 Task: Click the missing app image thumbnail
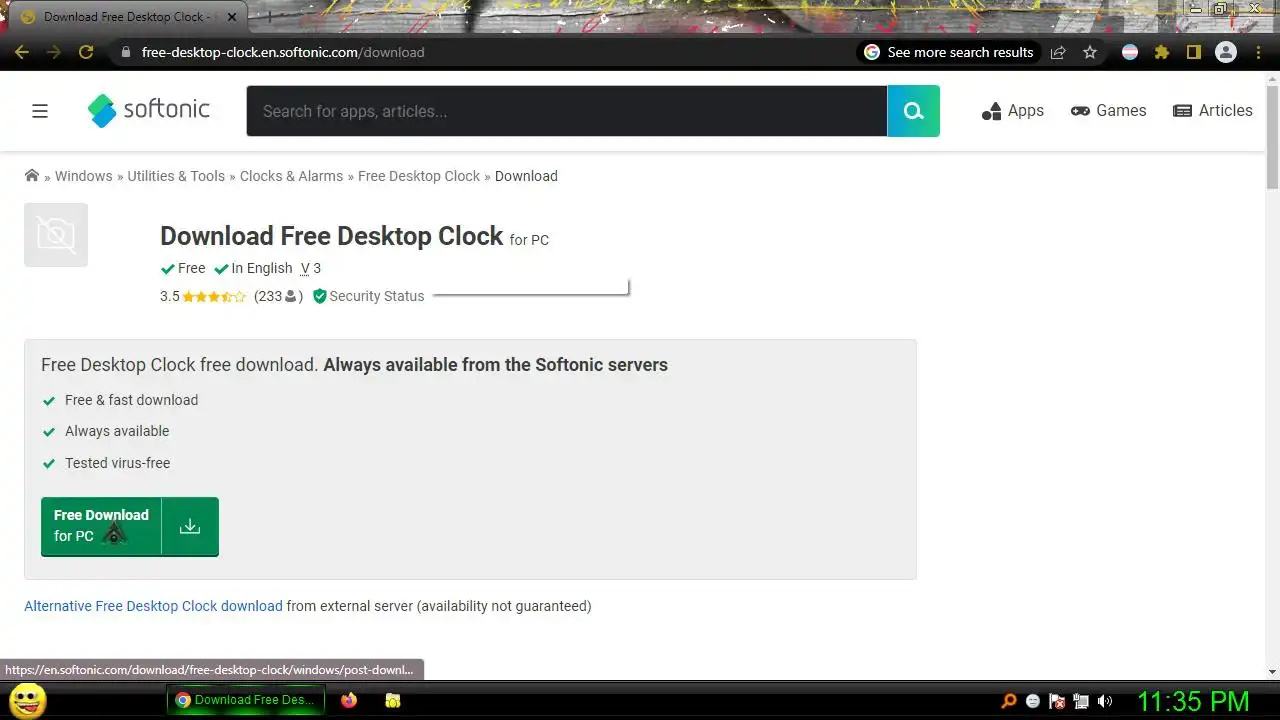pyautogui.click(x=56, y=235)
